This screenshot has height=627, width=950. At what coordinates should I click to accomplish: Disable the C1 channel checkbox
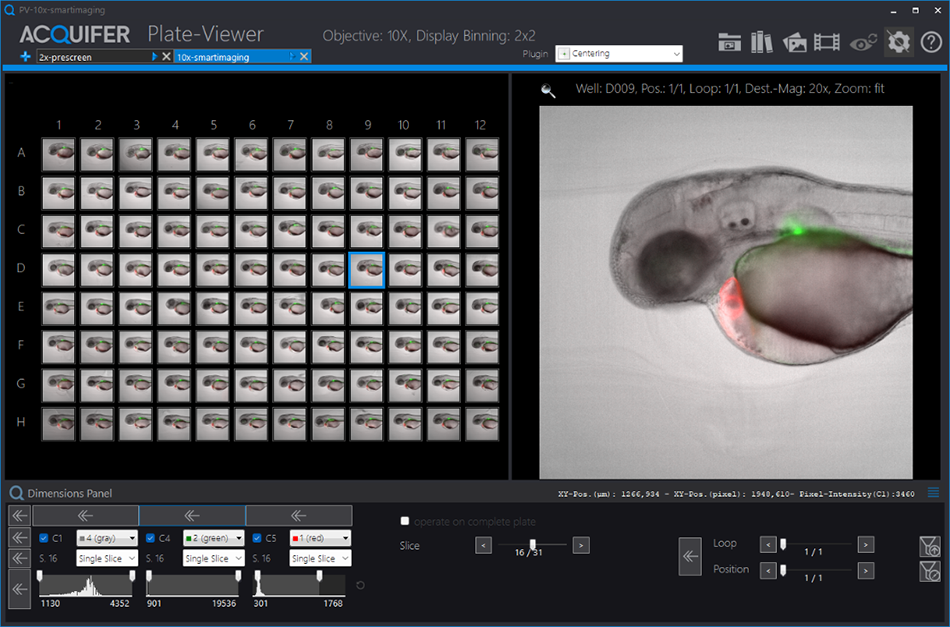[x=42, y=537]
